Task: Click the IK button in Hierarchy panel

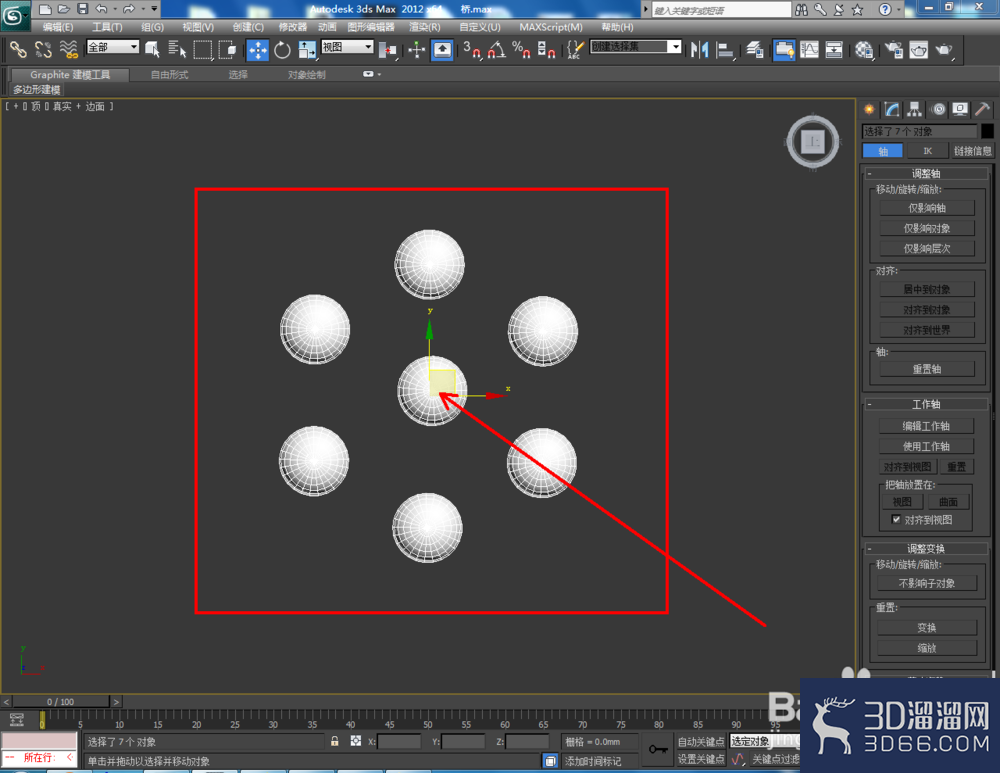Action: (x=927, y=151)
